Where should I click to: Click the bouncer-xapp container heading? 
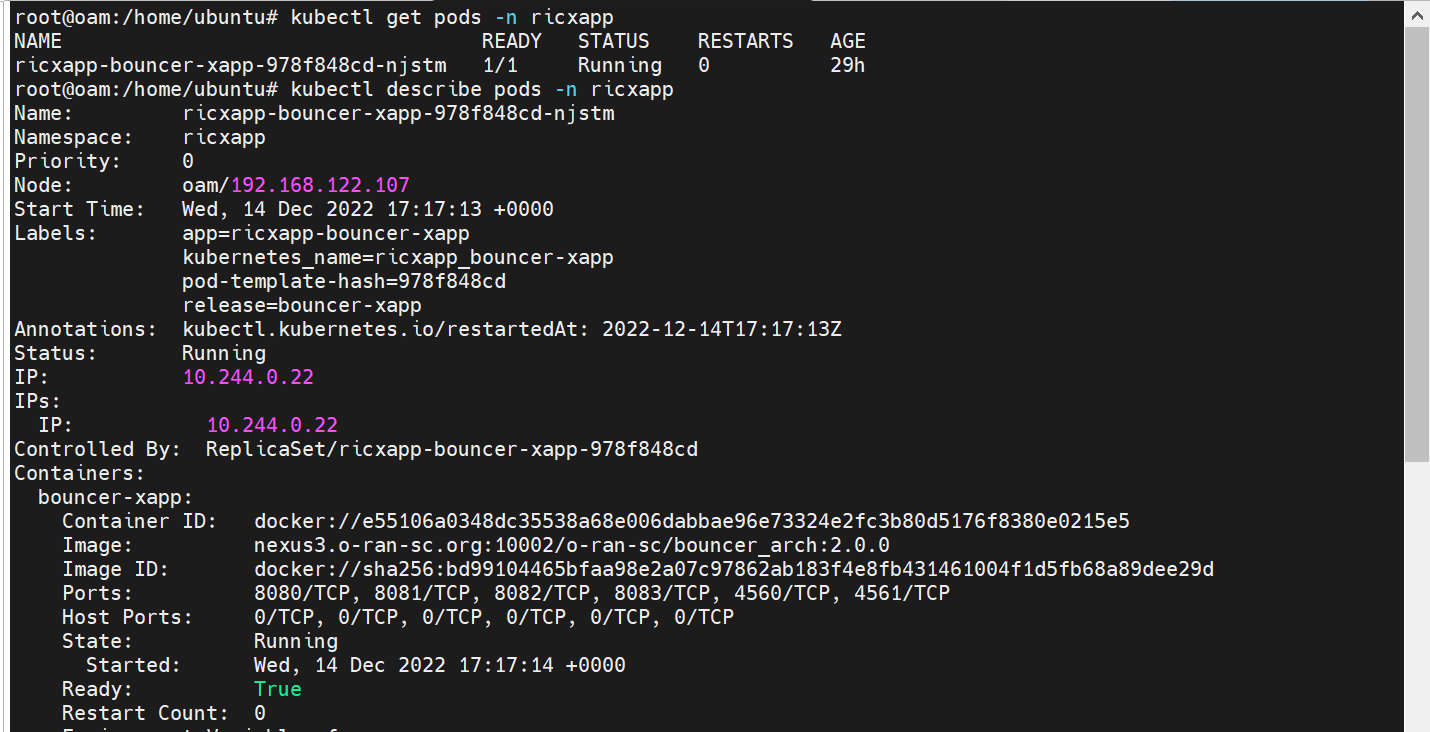[116, 497]
